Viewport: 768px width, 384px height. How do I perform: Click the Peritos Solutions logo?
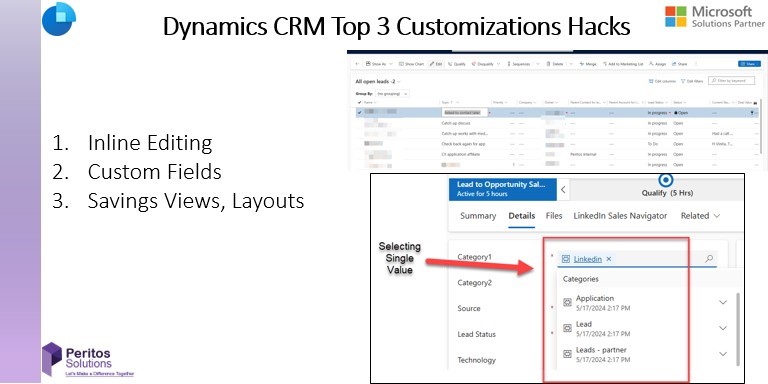point(88,360)
